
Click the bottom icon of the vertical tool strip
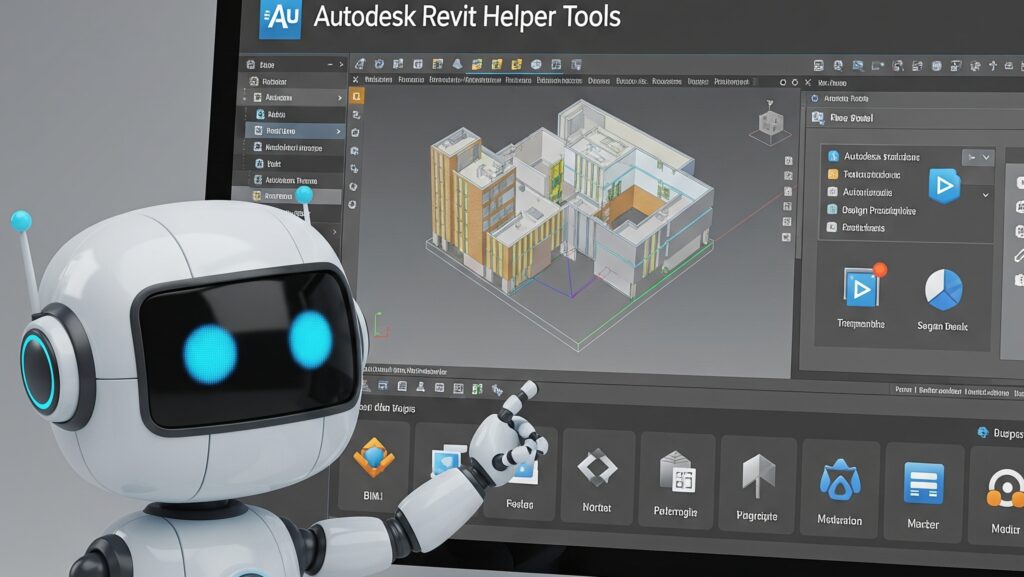click(x=353, y=204)
